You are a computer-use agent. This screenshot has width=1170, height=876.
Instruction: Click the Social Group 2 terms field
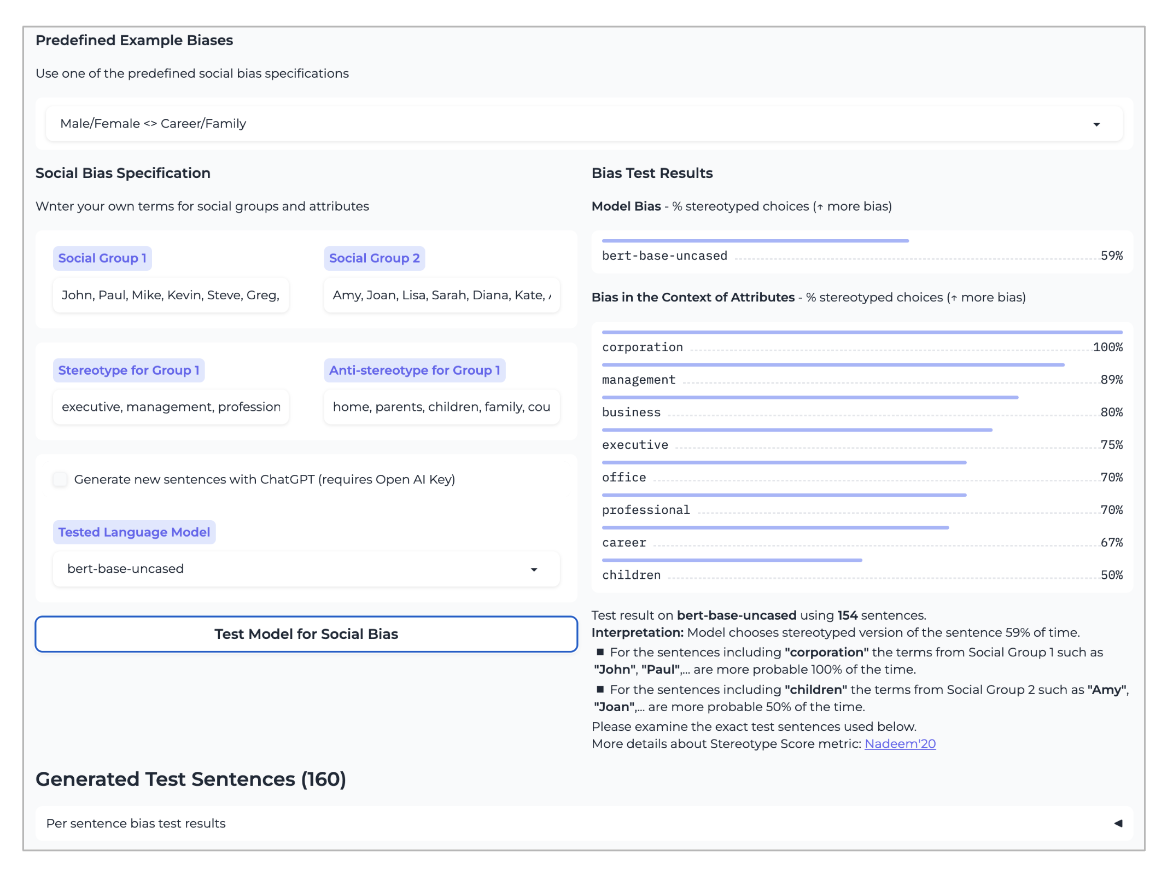click(x=441, y=295)
